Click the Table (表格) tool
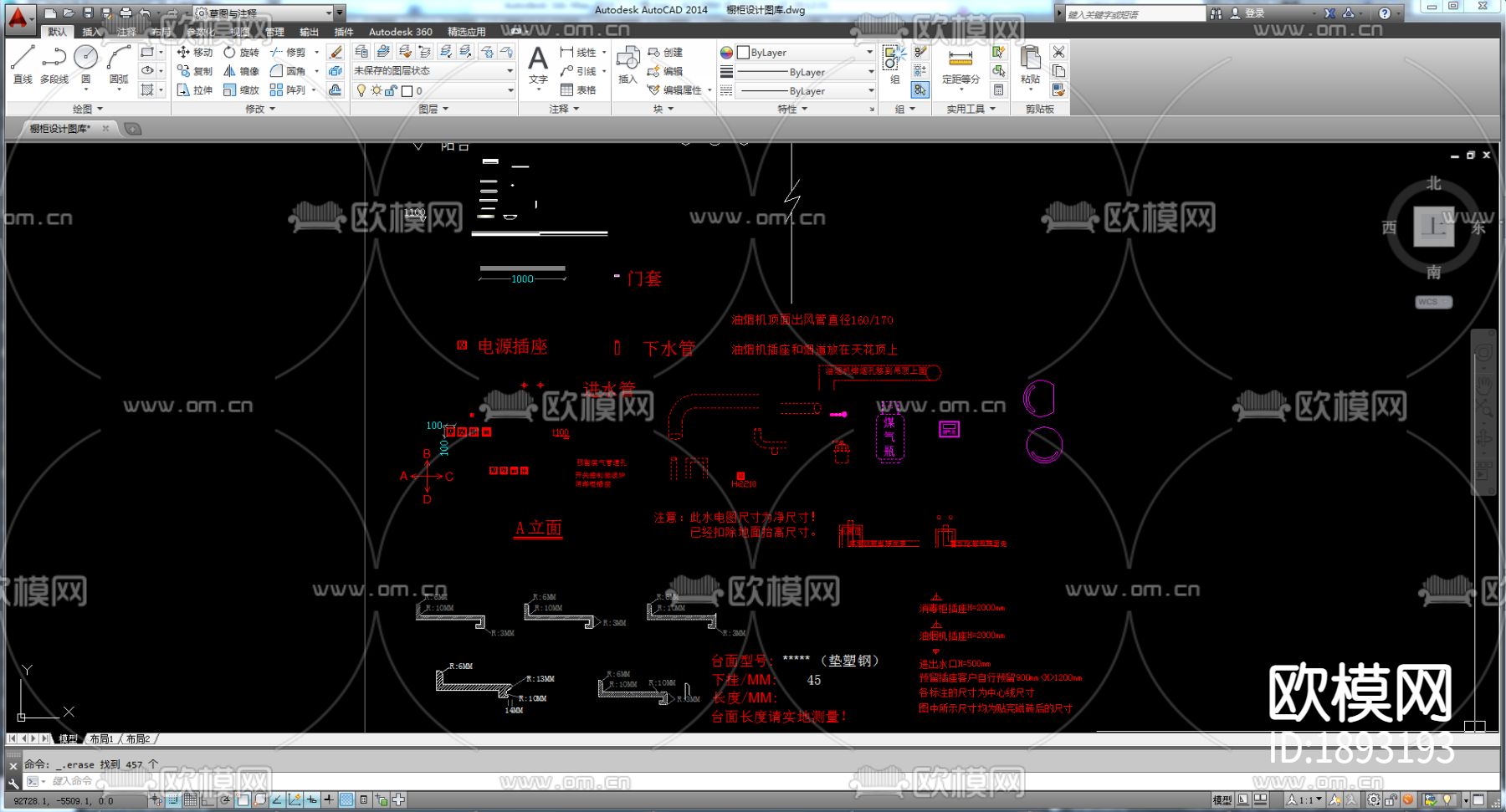1506x812 pixels. click(x=578, y=89)
